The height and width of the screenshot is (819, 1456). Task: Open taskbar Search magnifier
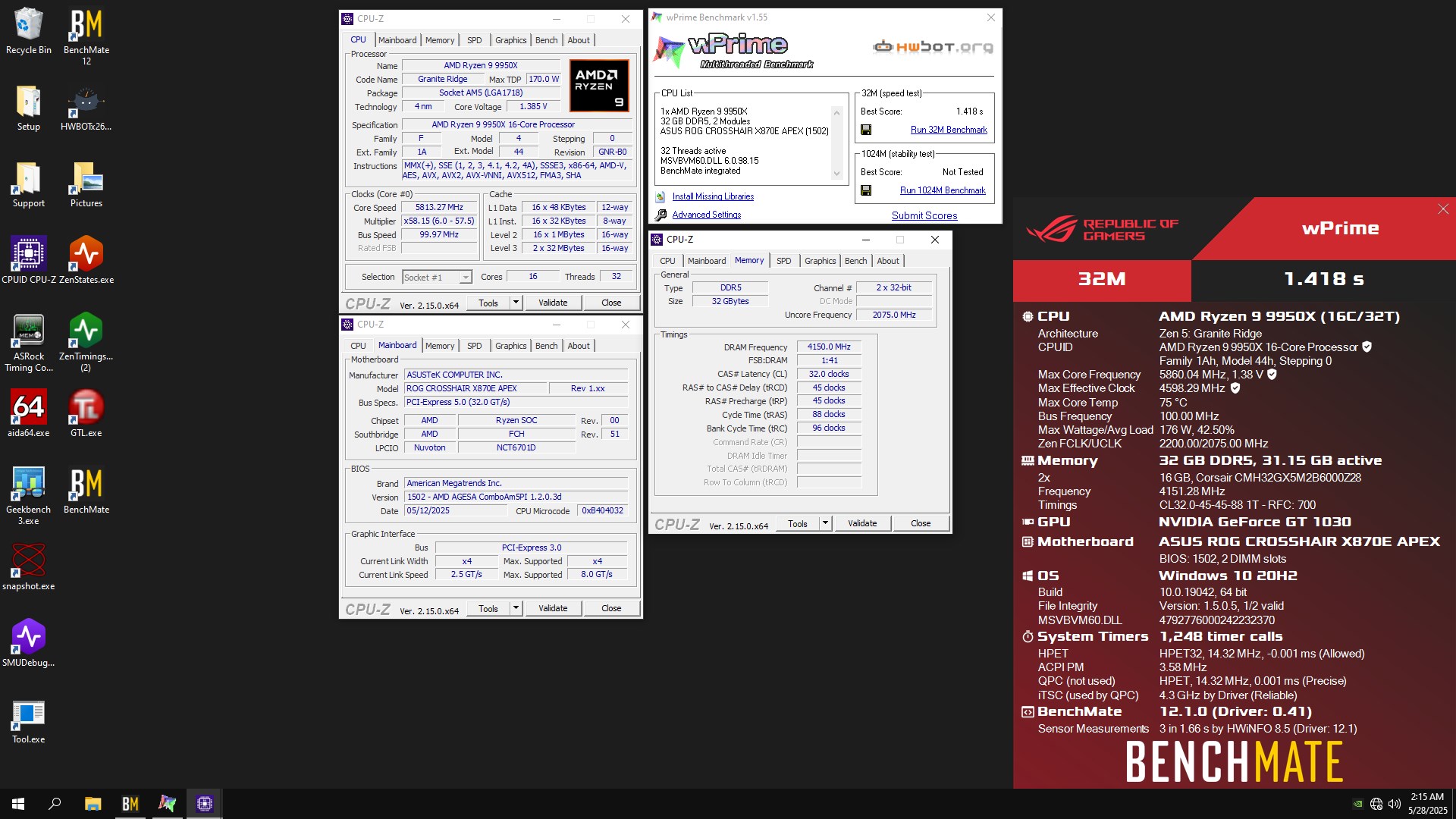(55, 804)
